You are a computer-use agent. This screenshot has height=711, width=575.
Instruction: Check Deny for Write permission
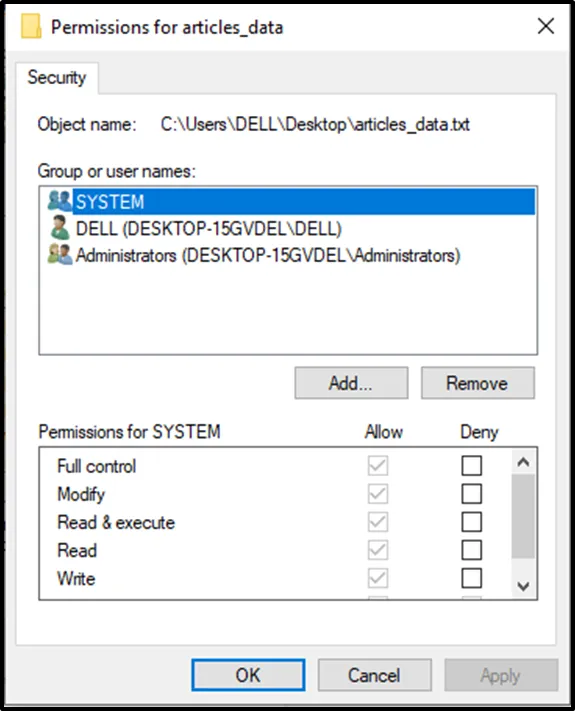(472, 578)
